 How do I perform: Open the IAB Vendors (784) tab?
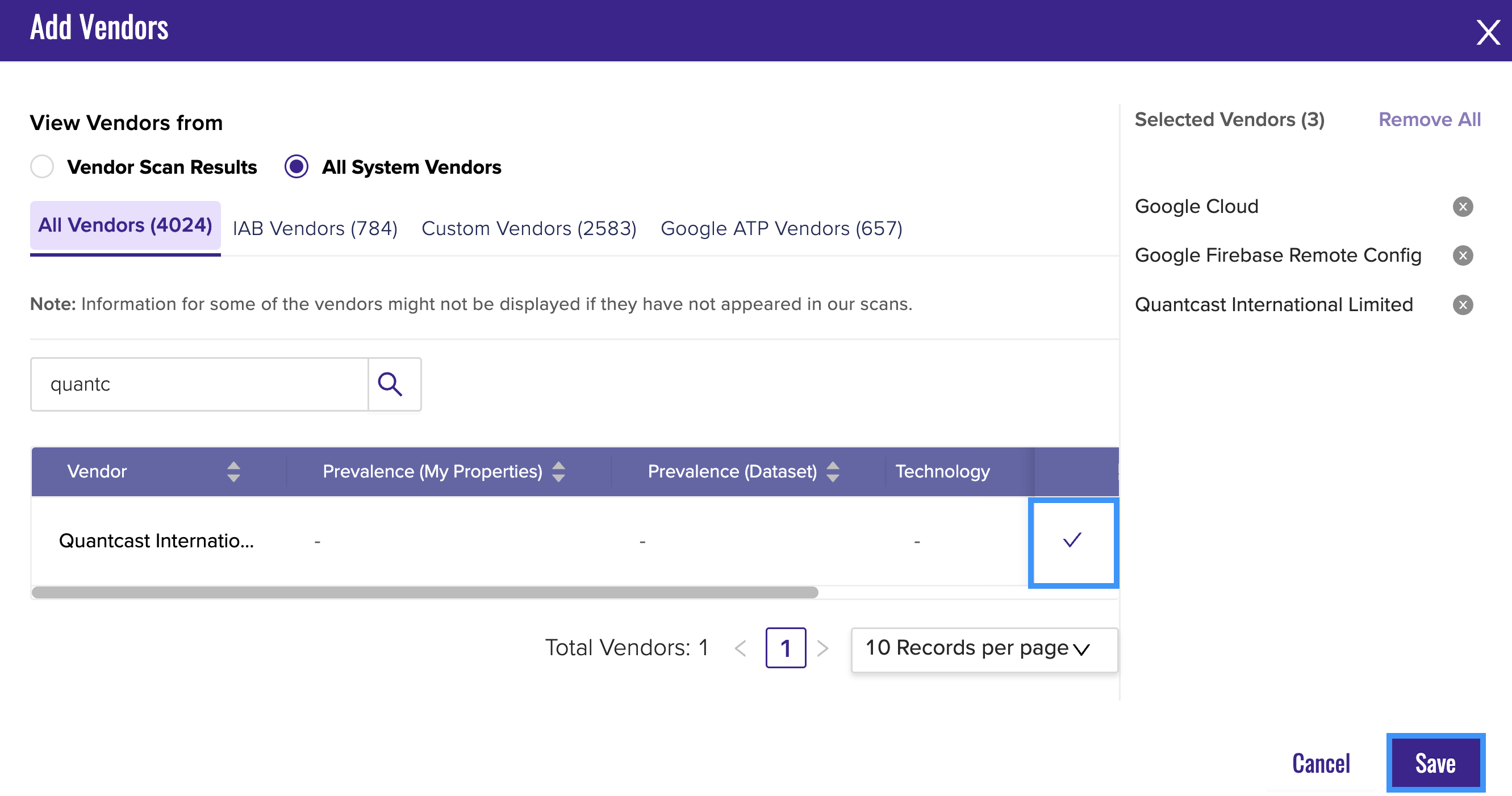click(x=315, y=229)
